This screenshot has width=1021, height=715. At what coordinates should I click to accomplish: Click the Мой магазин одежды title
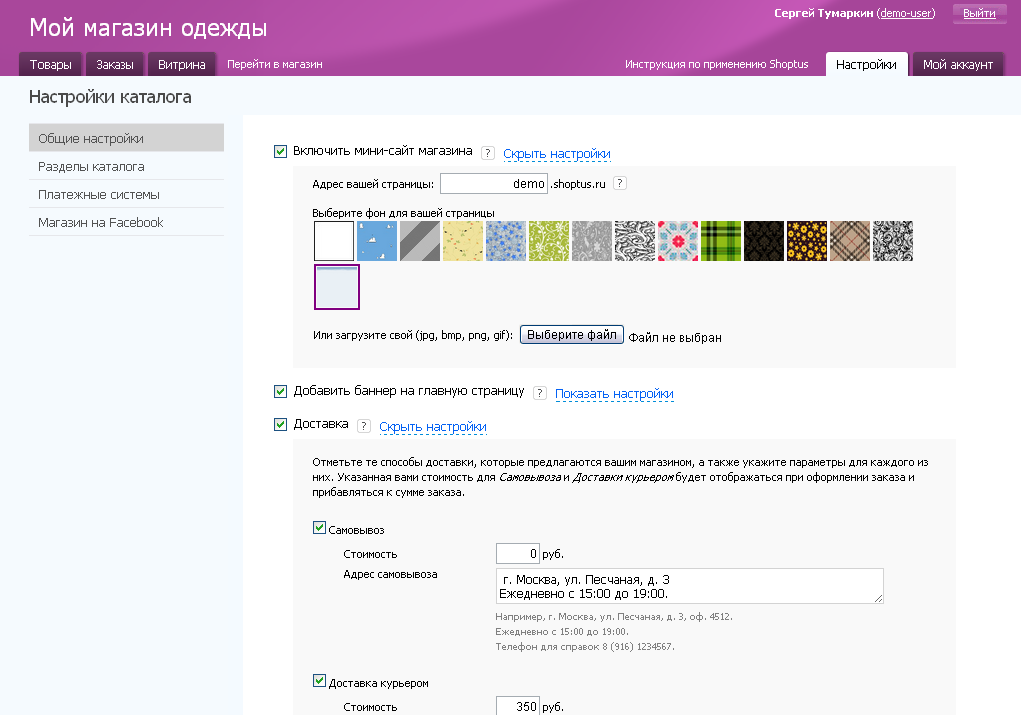pos(148,28)
